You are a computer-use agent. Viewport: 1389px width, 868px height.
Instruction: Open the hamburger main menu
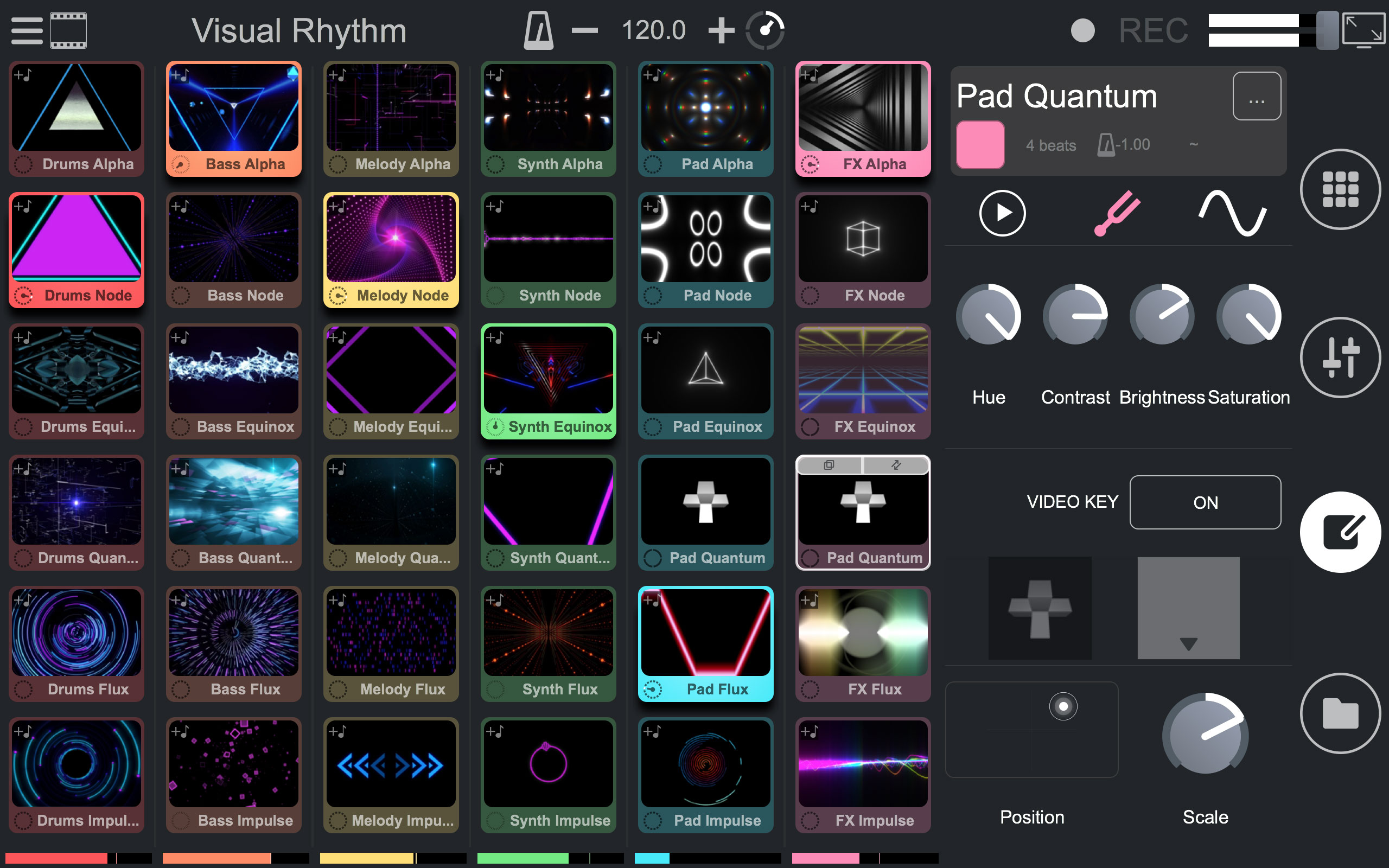pos(27,30)
